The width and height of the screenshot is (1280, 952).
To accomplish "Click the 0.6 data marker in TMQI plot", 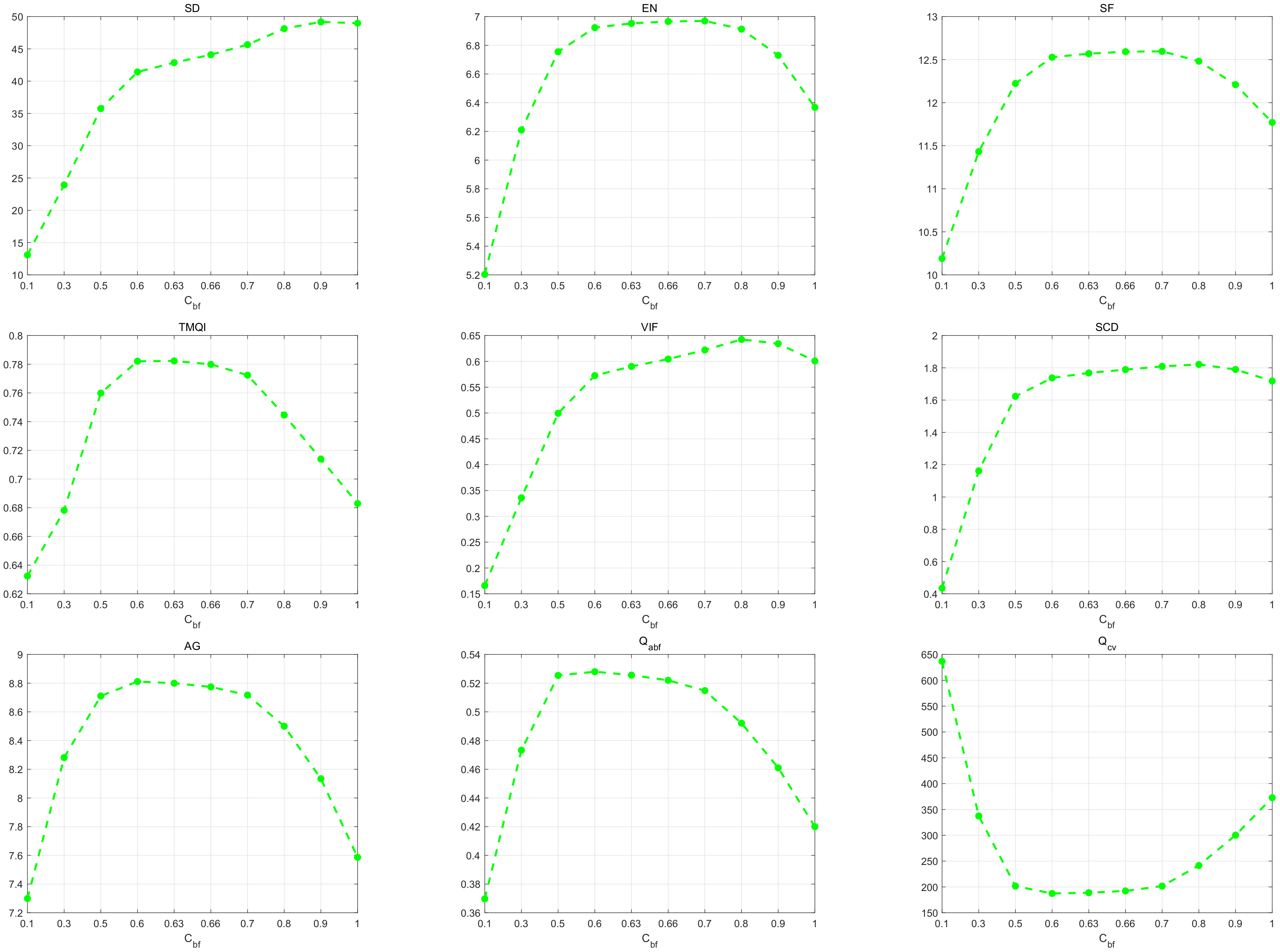I will tap(137, 361).
